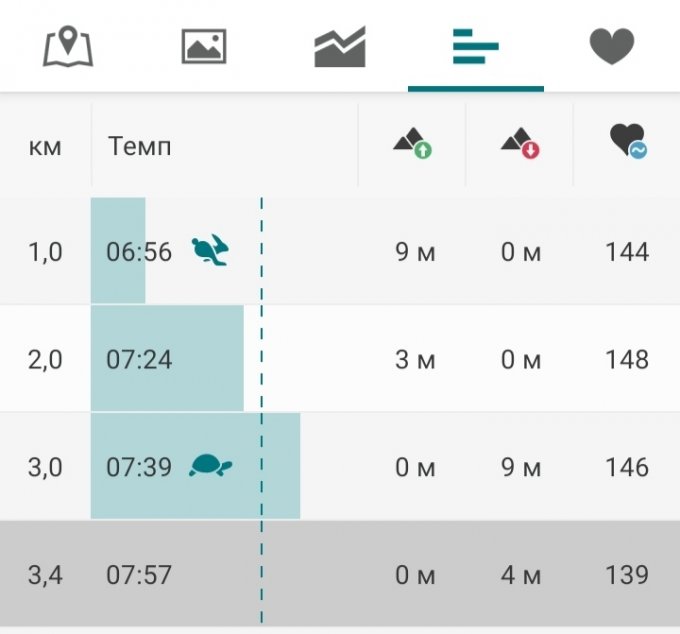Open the map tab icon

68,47
